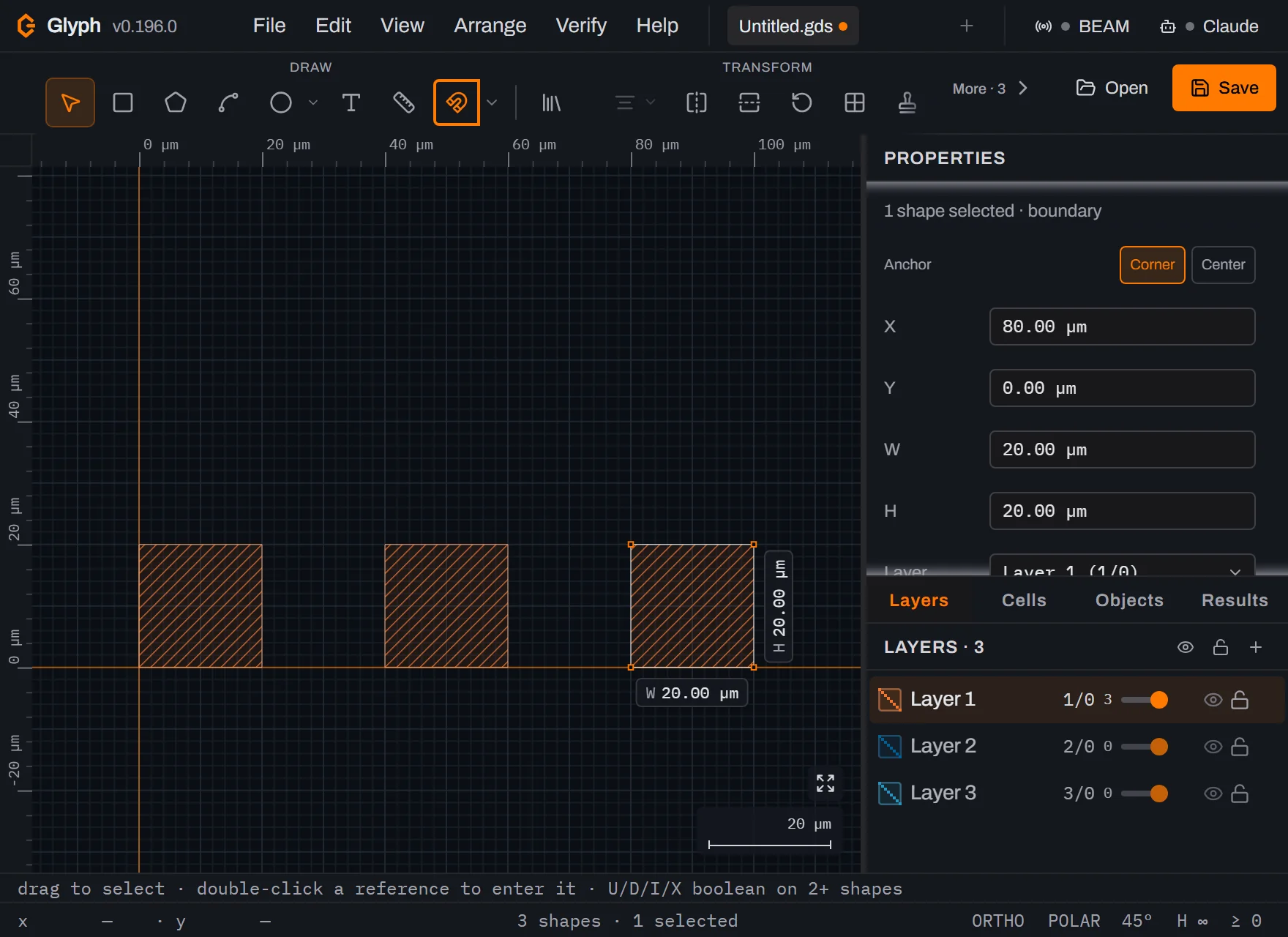Image resolution: width=1288 pixels, height=937 pixels.
Task: Add a new layer with plus icon
Action: coord(1256,647)
